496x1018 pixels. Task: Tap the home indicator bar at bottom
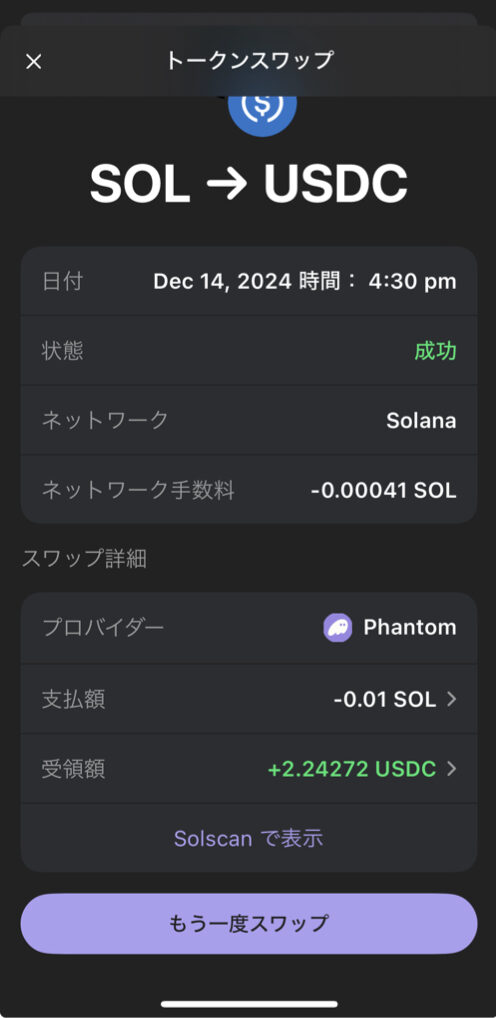coord(249,1004)
